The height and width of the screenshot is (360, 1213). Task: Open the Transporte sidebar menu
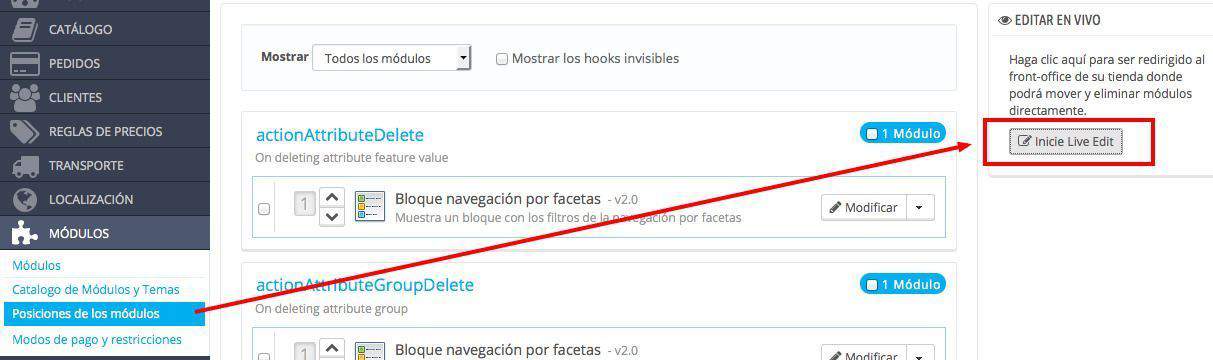104,165
